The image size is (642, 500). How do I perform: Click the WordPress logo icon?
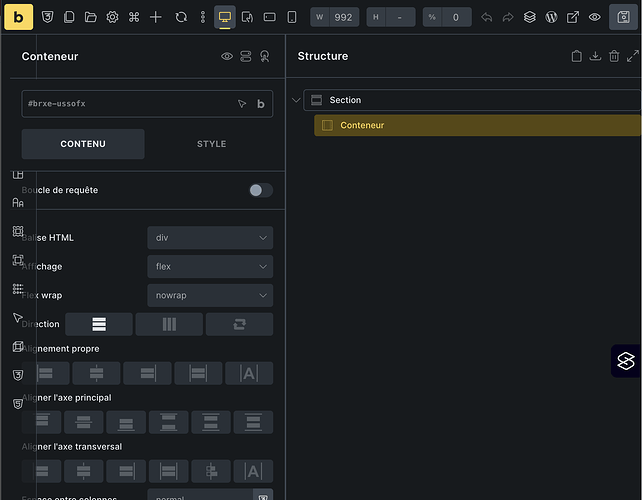coord(551,17)
